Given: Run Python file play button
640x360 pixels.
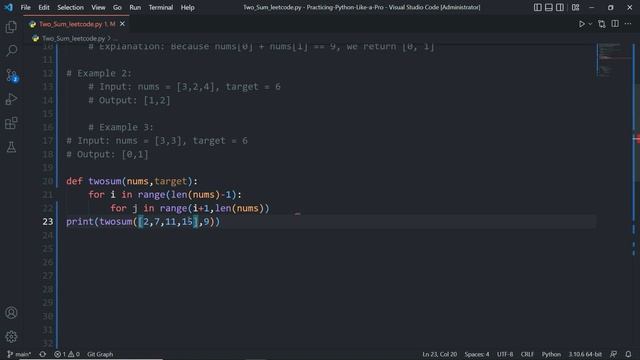Looking at the screenshot, I should pos(582,24).
